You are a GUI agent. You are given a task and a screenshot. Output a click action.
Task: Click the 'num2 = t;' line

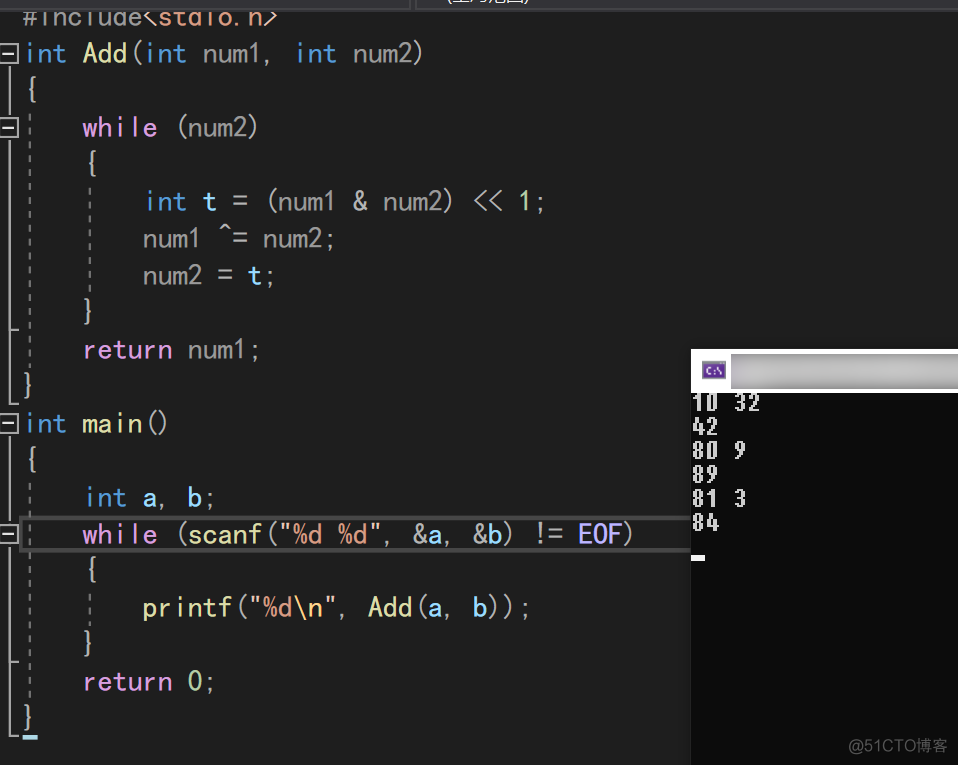point(208,276)
